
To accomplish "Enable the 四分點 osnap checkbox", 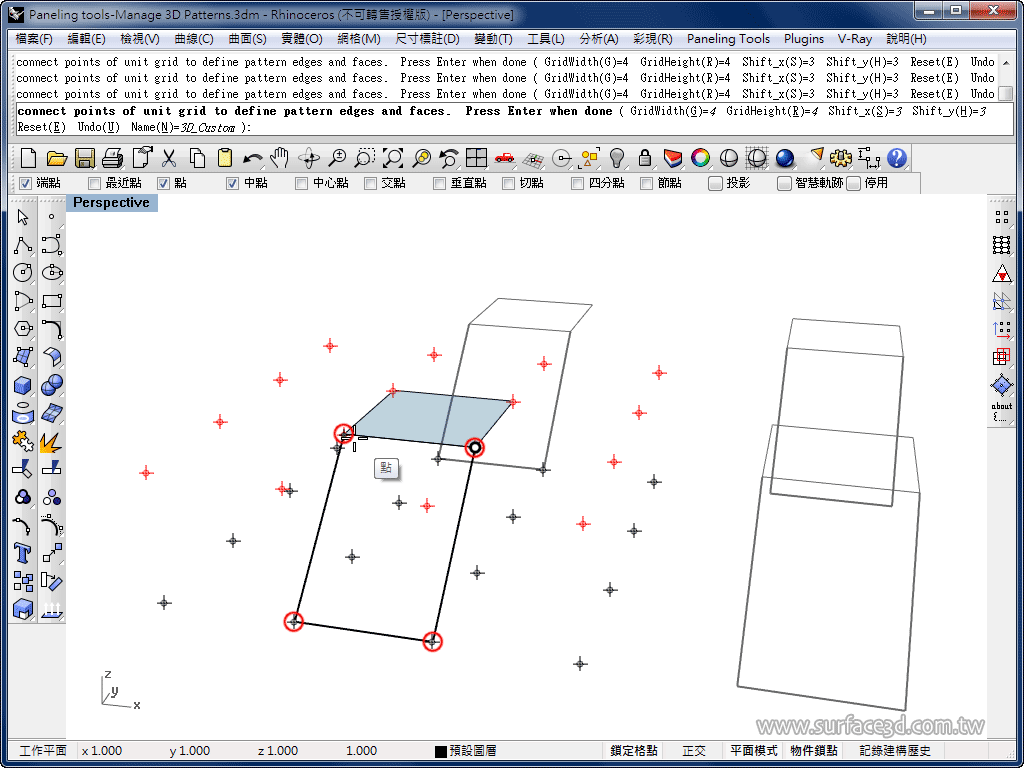I will click(x=577, y=184).
